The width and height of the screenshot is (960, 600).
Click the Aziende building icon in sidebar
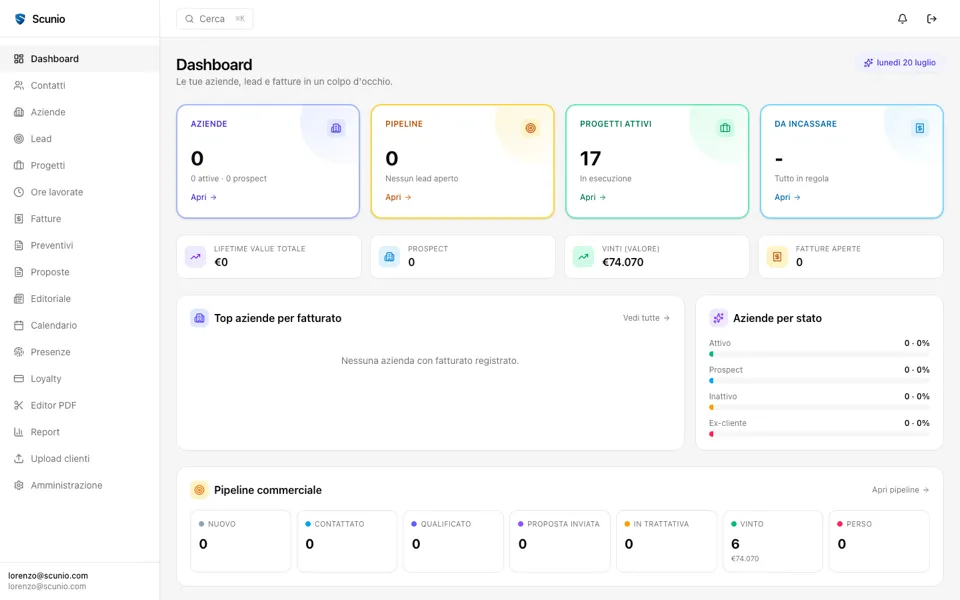tap(19, 112)
